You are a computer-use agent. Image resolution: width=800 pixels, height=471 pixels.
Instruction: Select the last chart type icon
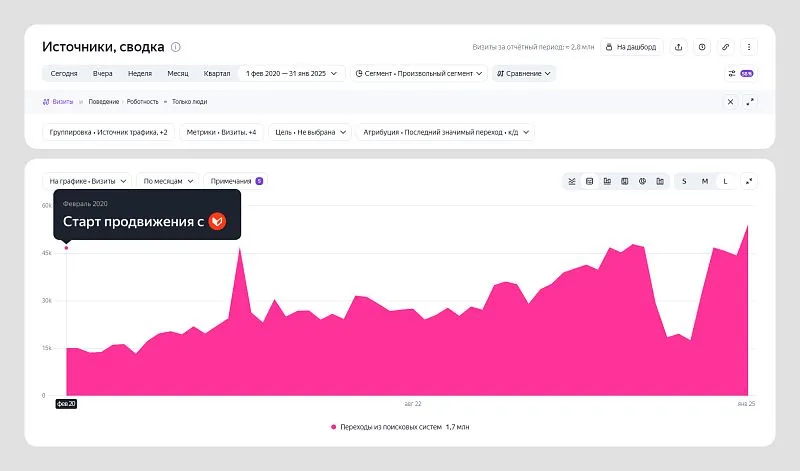tap(660, 181)
